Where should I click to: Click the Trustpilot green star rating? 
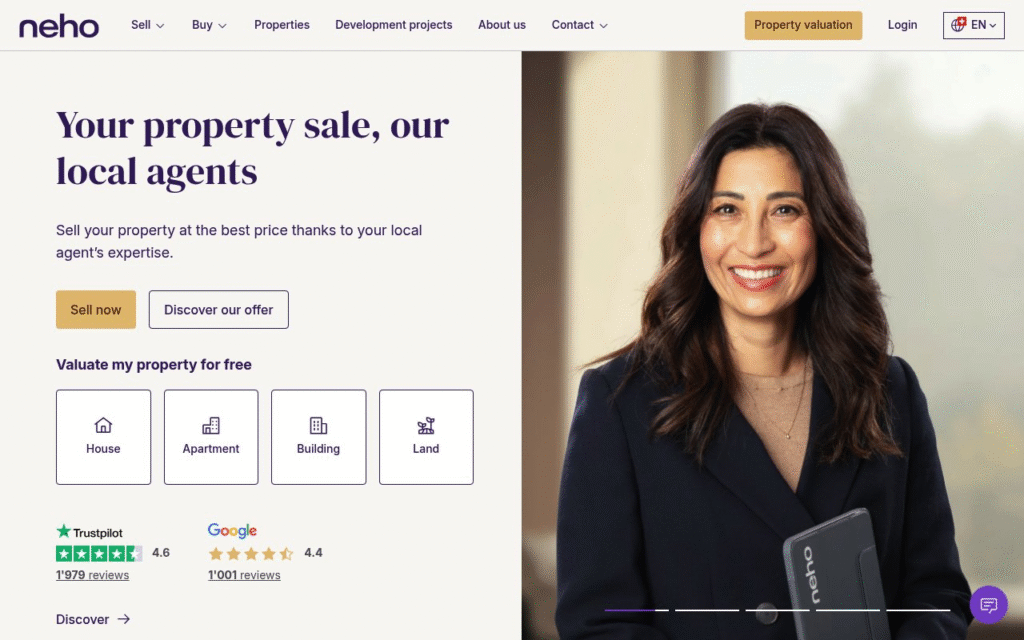pos(99,554)
